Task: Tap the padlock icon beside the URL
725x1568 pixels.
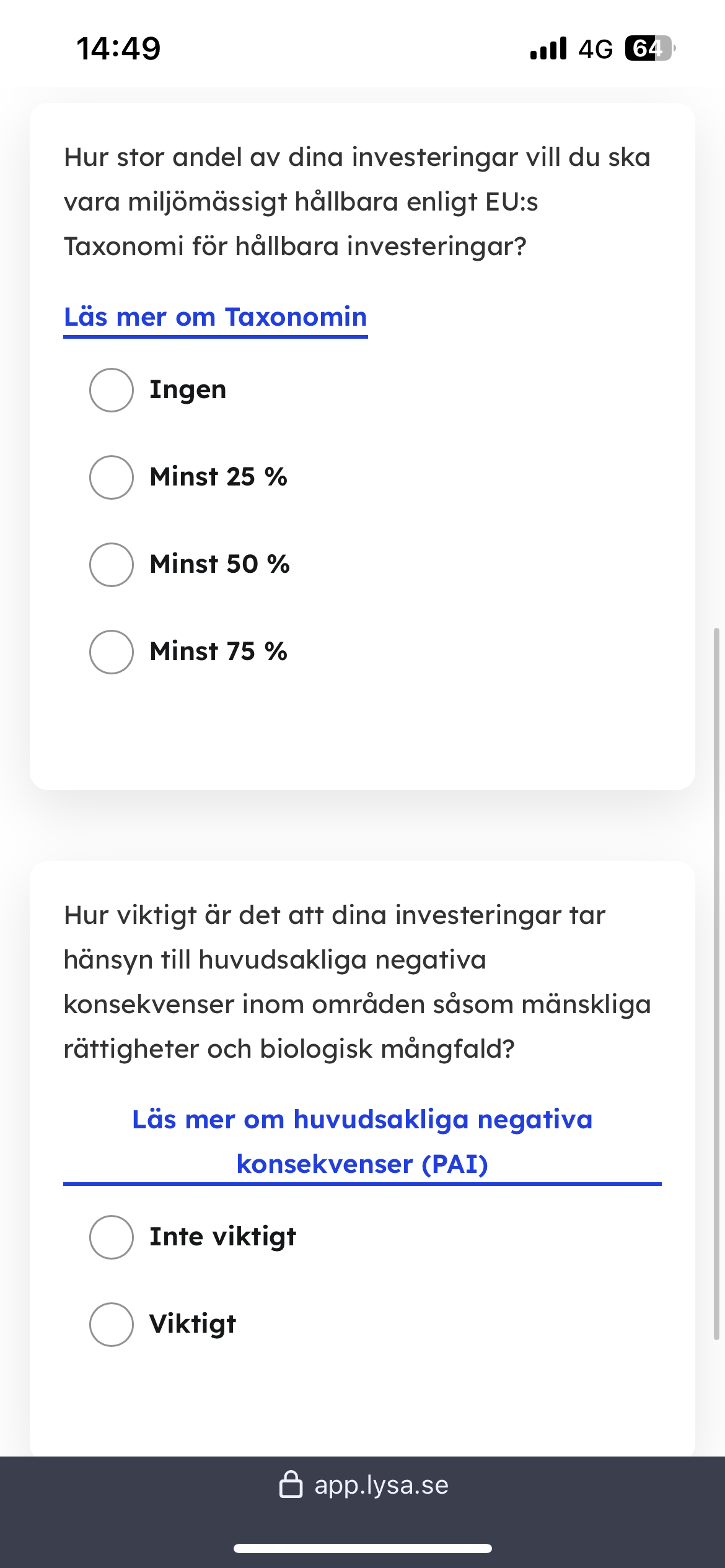Action: pyautogui.click(x=291, y=1484)
